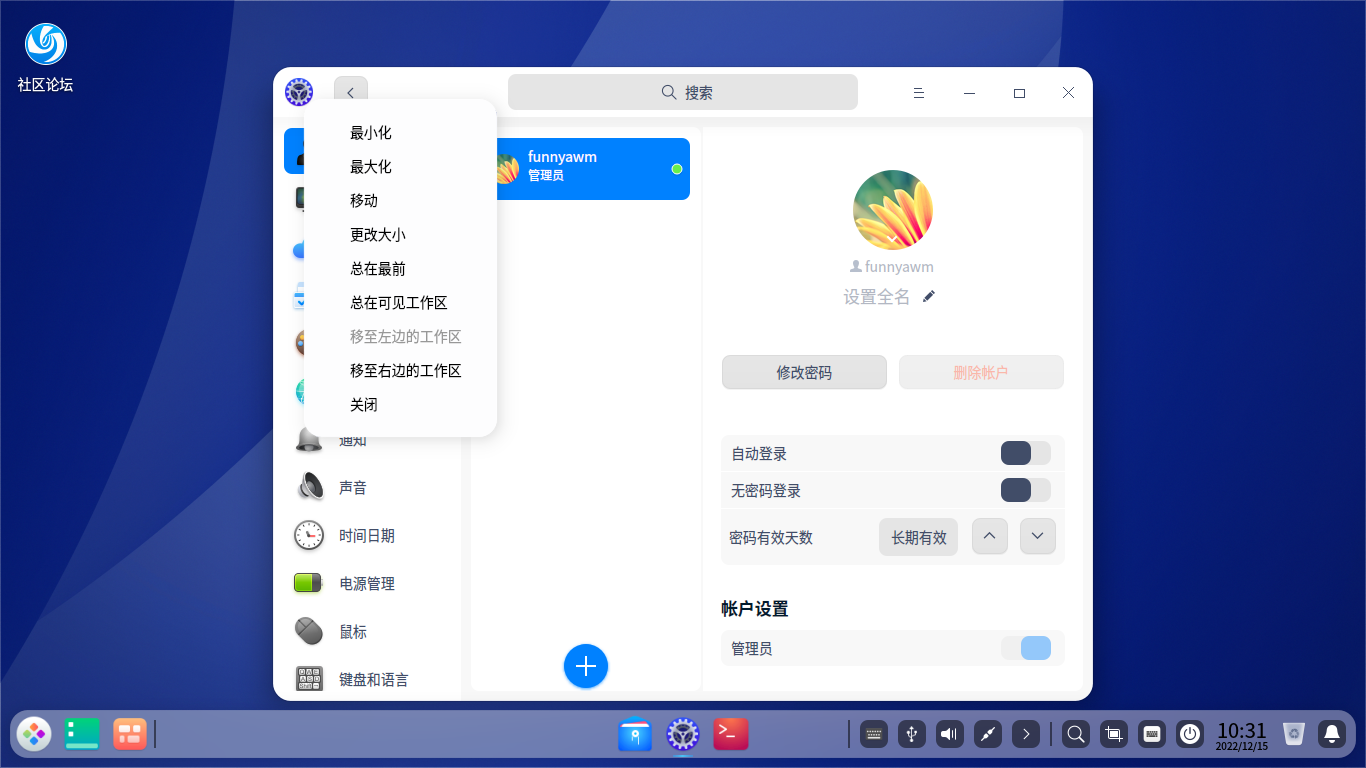Open the screenshot tool from the taskbar
The width and height of the screenshot is (1366, 768).
pos(1113,734)
